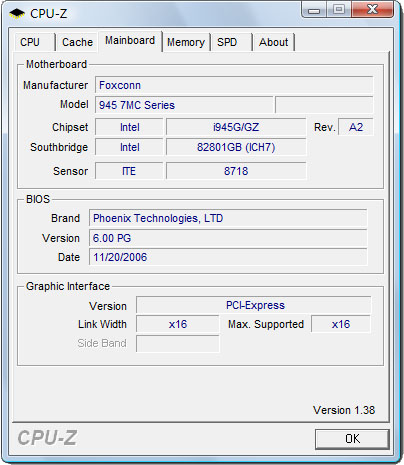Click the Motherboard group title
This screenshot has width=404, height=465.
56,64
